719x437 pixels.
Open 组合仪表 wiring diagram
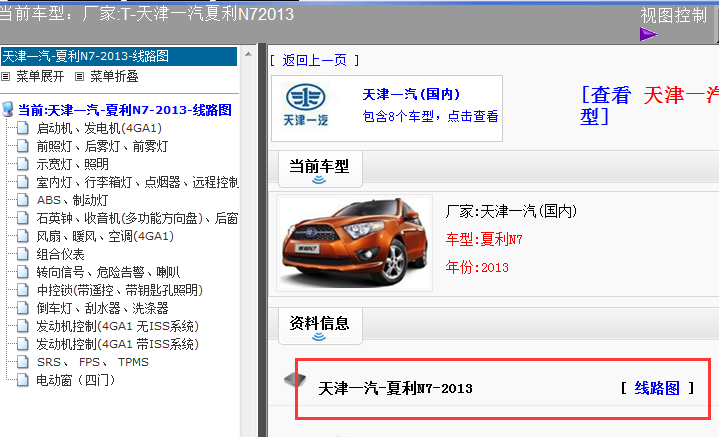(61, 254)
